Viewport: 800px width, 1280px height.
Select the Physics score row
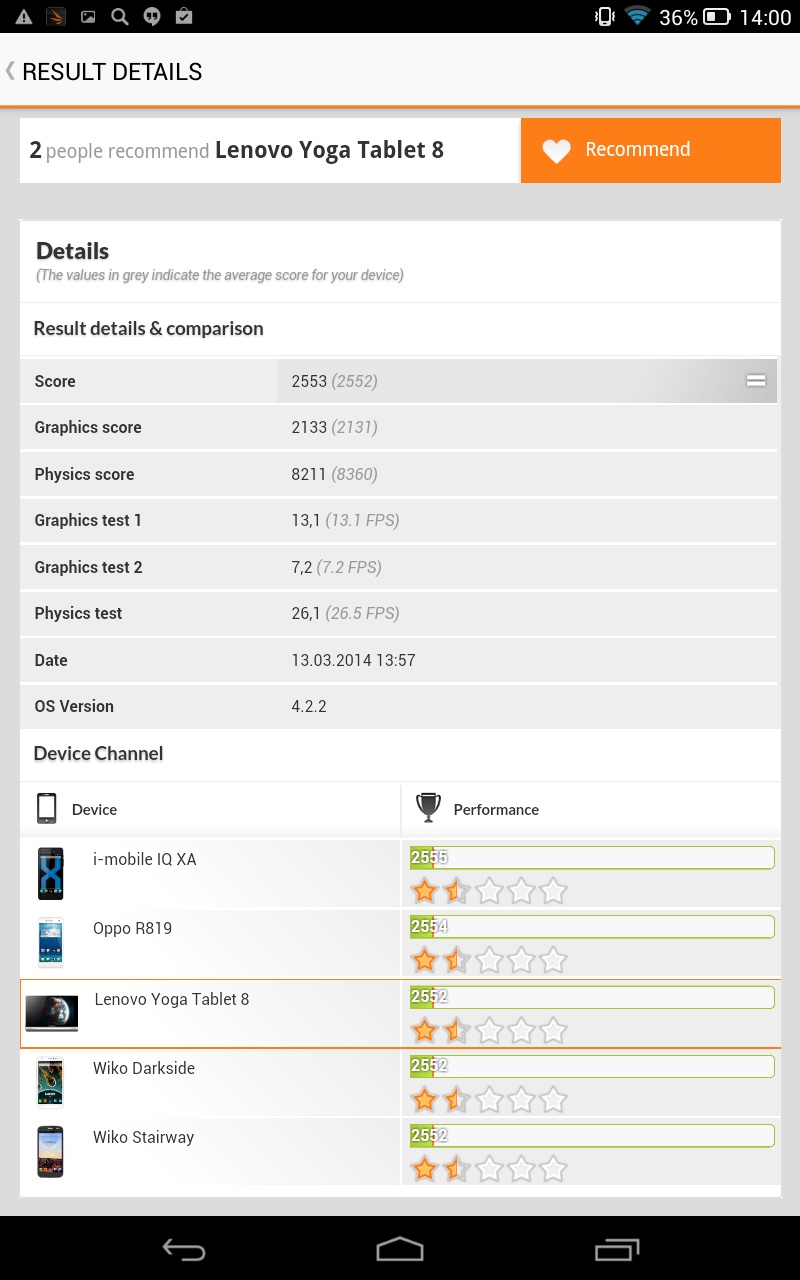click(400, 474)
